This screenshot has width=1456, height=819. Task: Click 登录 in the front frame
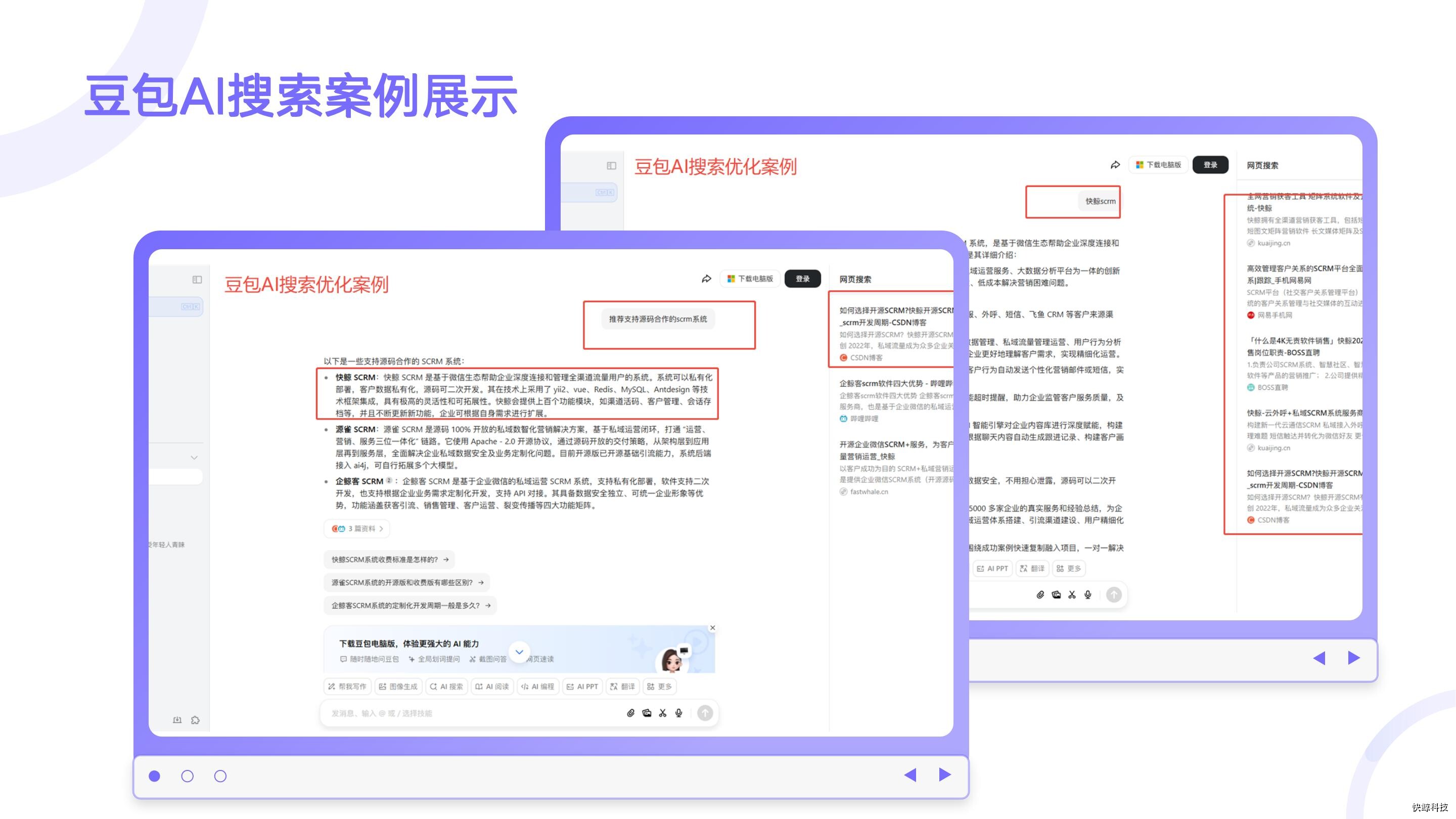pos(803,279)
